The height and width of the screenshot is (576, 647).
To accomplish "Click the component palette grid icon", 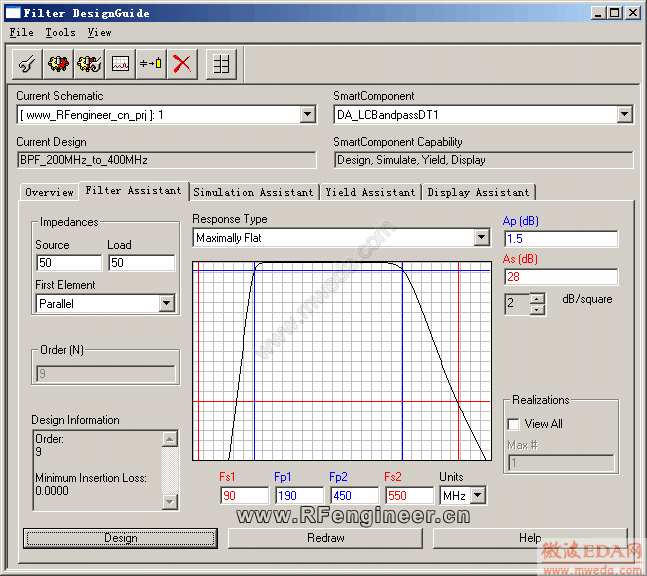I will 221,64.
